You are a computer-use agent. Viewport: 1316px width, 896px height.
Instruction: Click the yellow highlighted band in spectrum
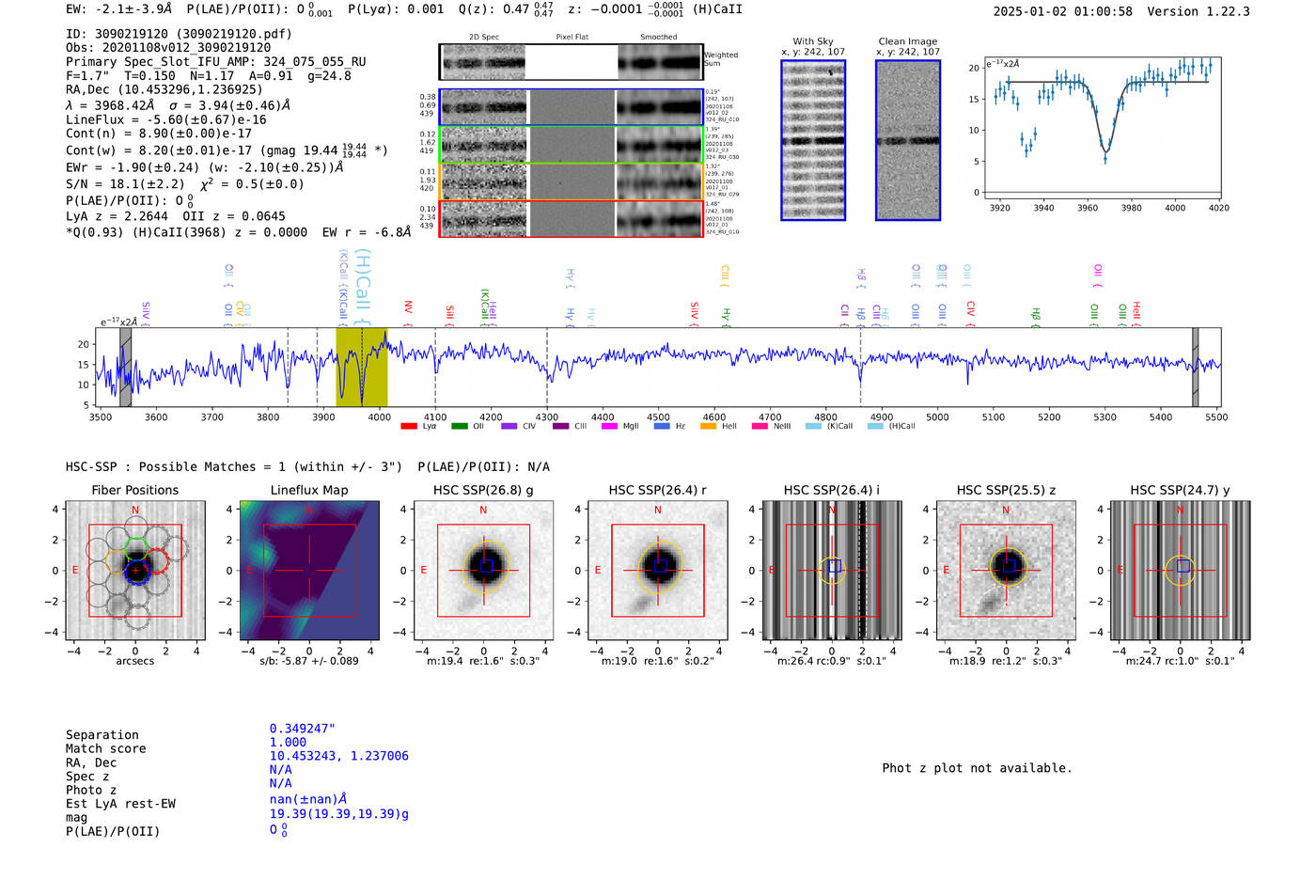pos(362,367)
